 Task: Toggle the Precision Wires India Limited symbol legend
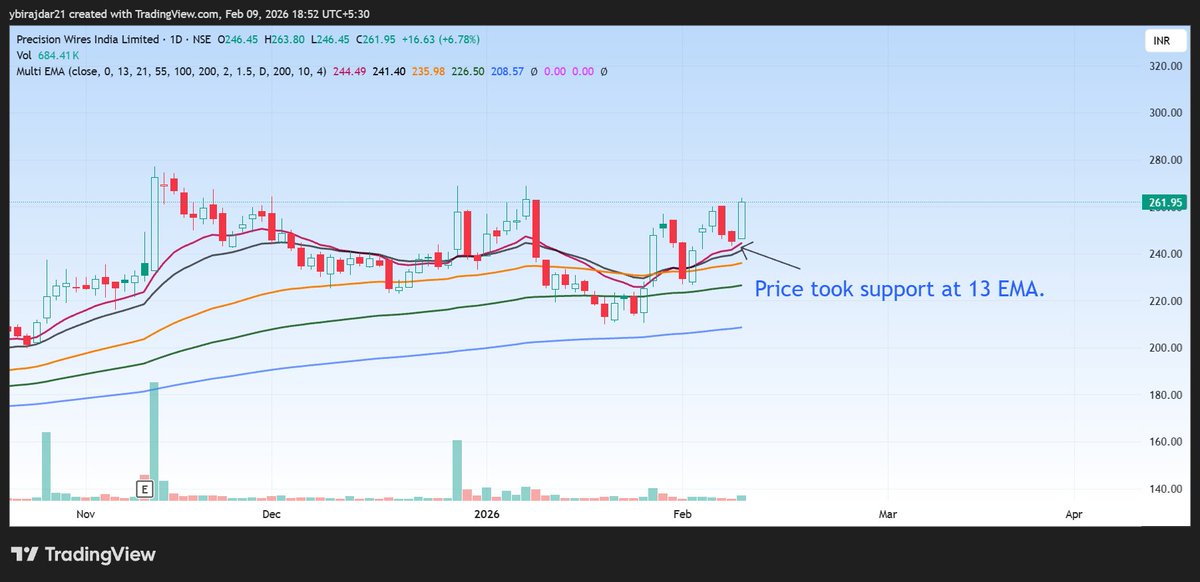pos(92,39)
